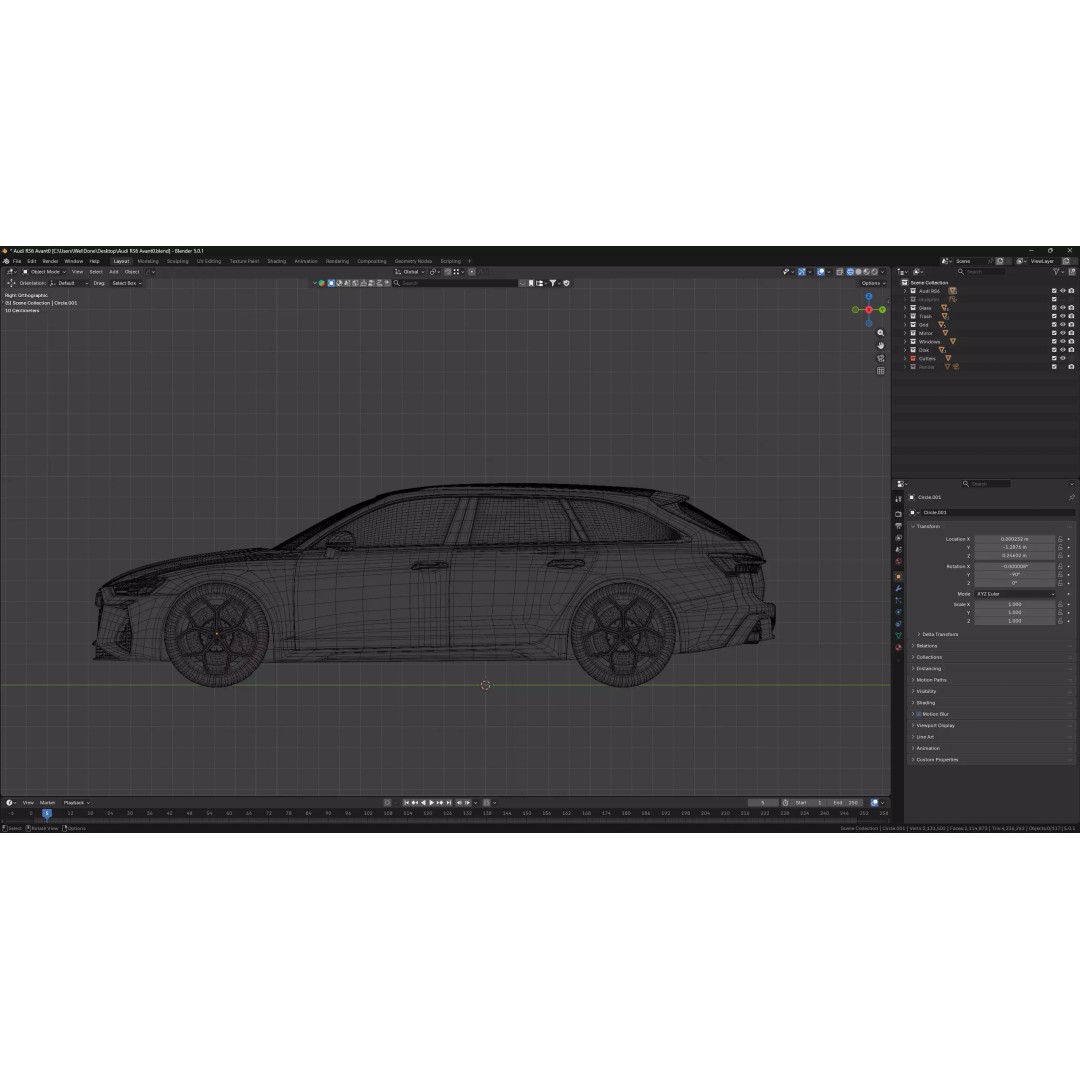Viewport: 1080px width, 1080px height.
Task: Uncheck the Disk collection checkbox
Action: pos(1054,350)
